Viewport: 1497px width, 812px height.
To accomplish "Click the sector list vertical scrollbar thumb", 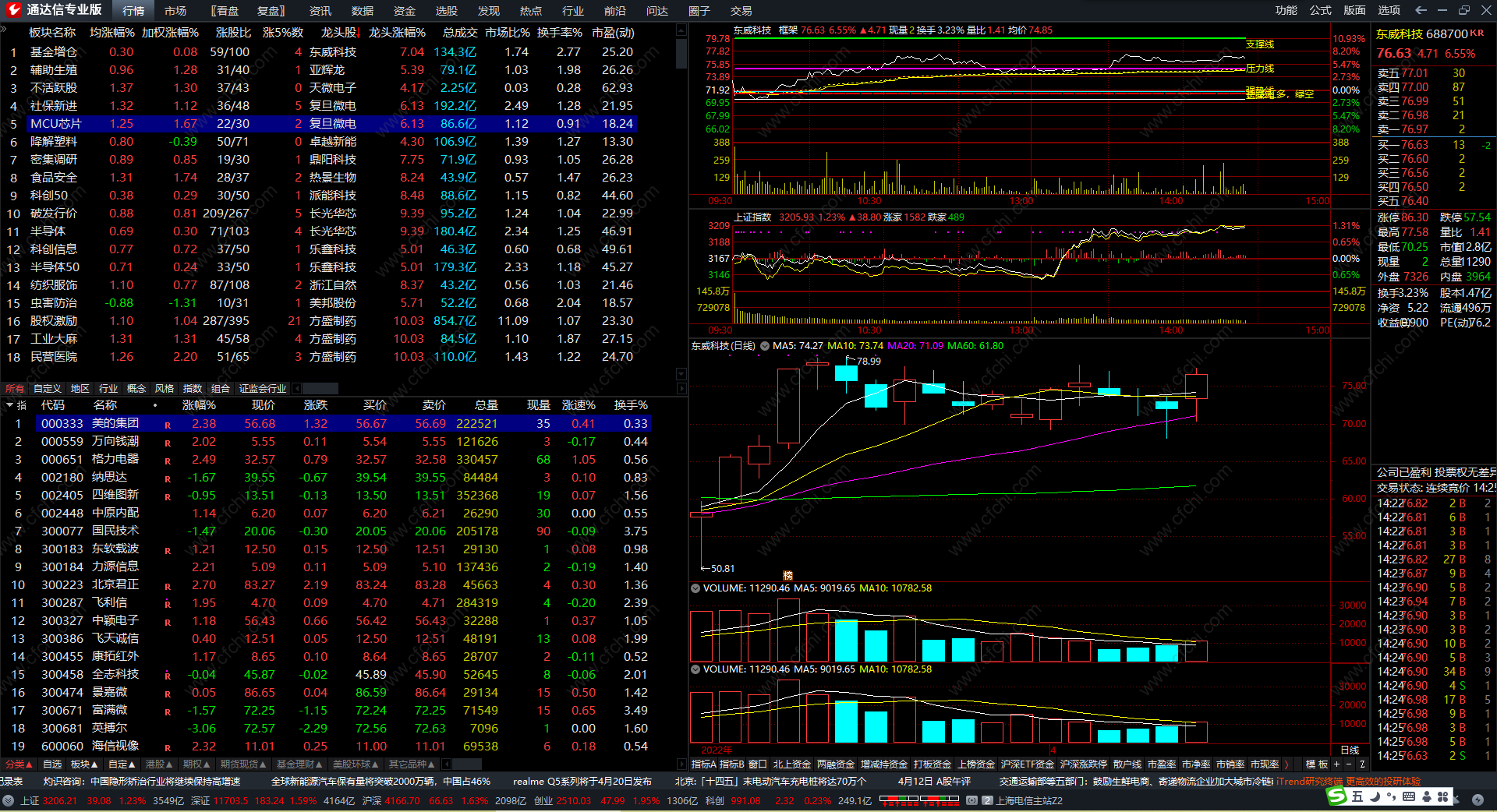I will pos(681,54).
